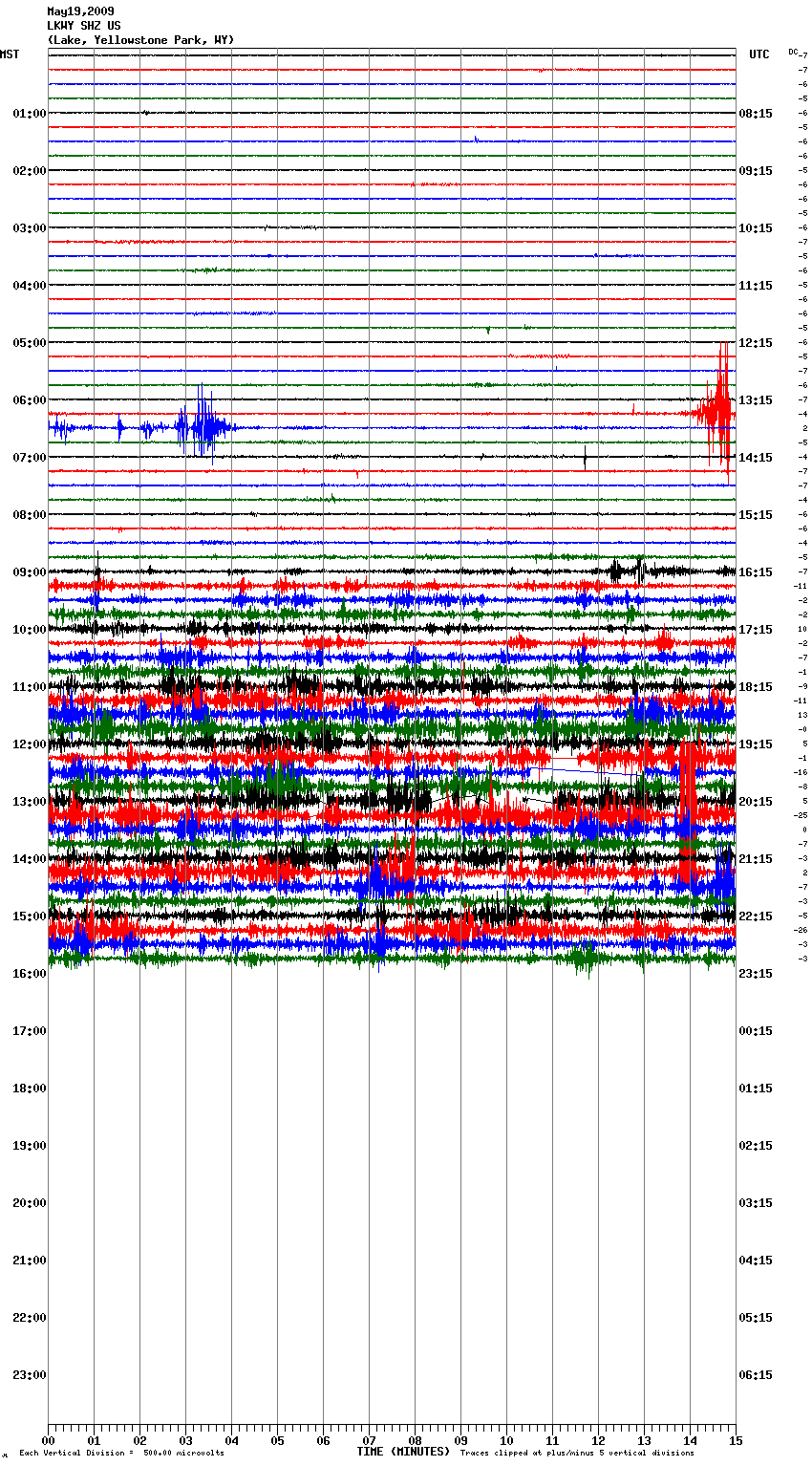This screenshot has width=812, height=1466.
Task: Click the DC offset value "-25"
Action: [x=801, y=816]
